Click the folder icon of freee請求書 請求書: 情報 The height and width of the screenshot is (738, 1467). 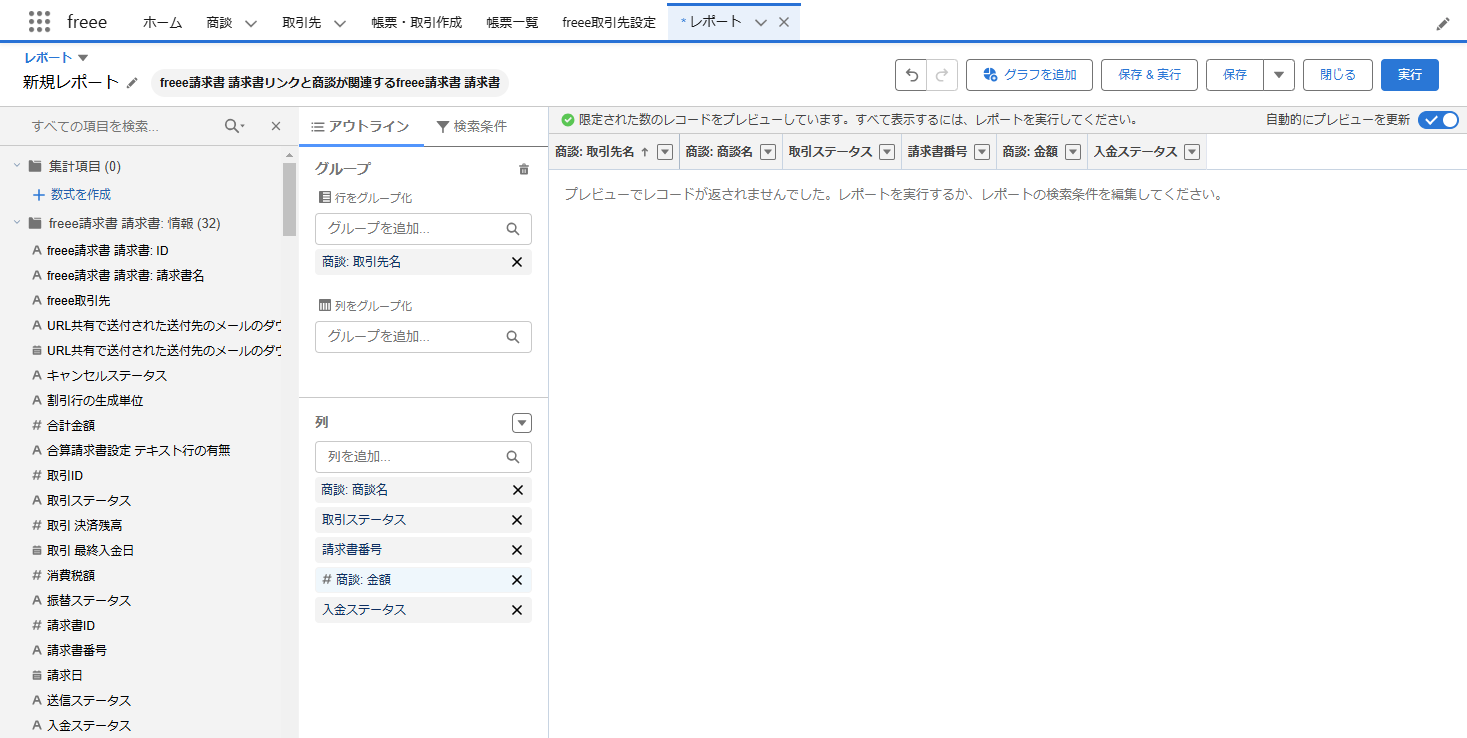[35, 224]
